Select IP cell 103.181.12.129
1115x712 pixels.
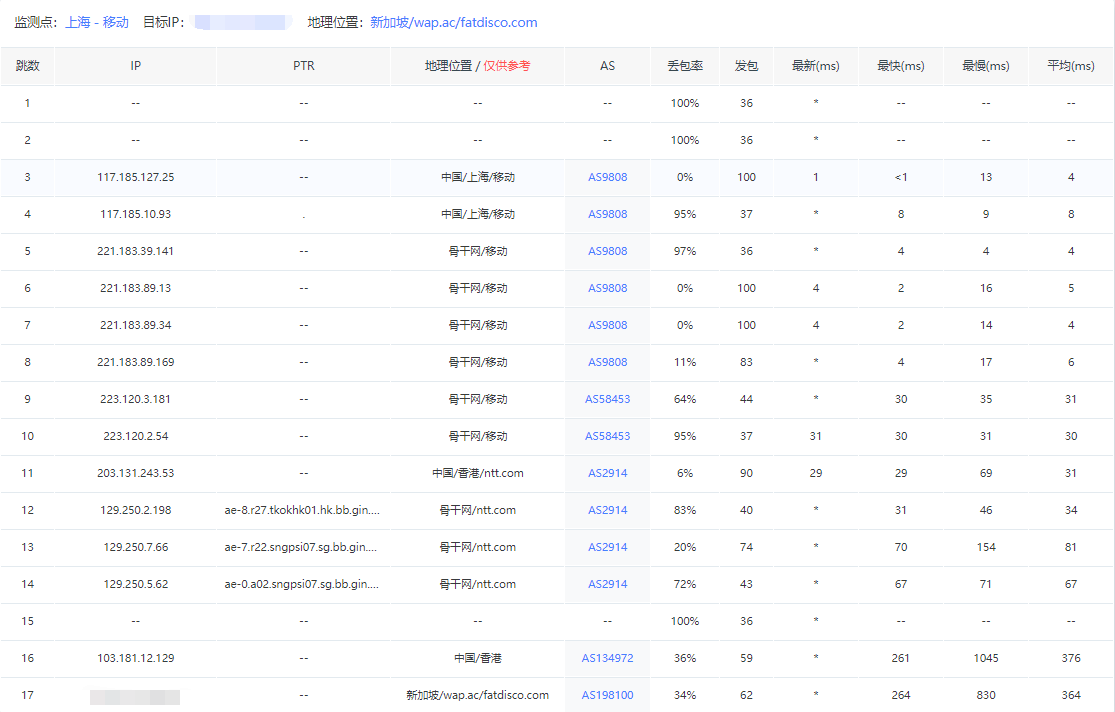(x=135, y=658)
